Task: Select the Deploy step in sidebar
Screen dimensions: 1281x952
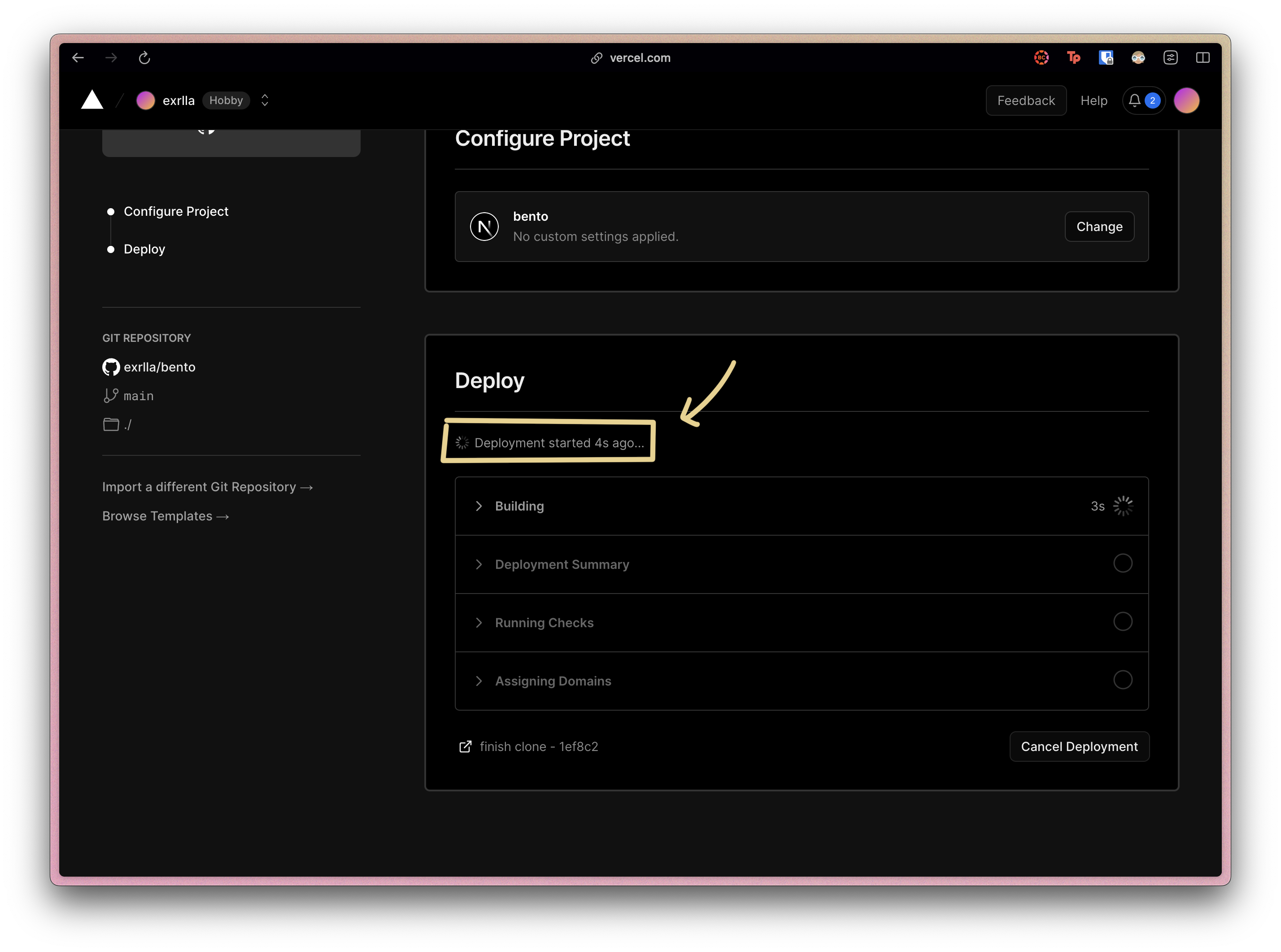Action: (x=144, y=249)
